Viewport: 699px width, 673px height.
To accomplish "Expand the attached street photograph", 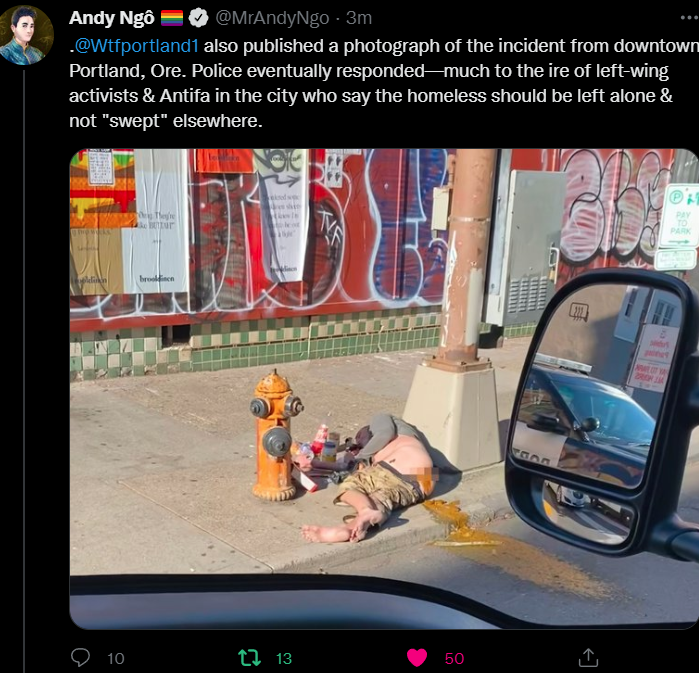I will click(384, 389).
